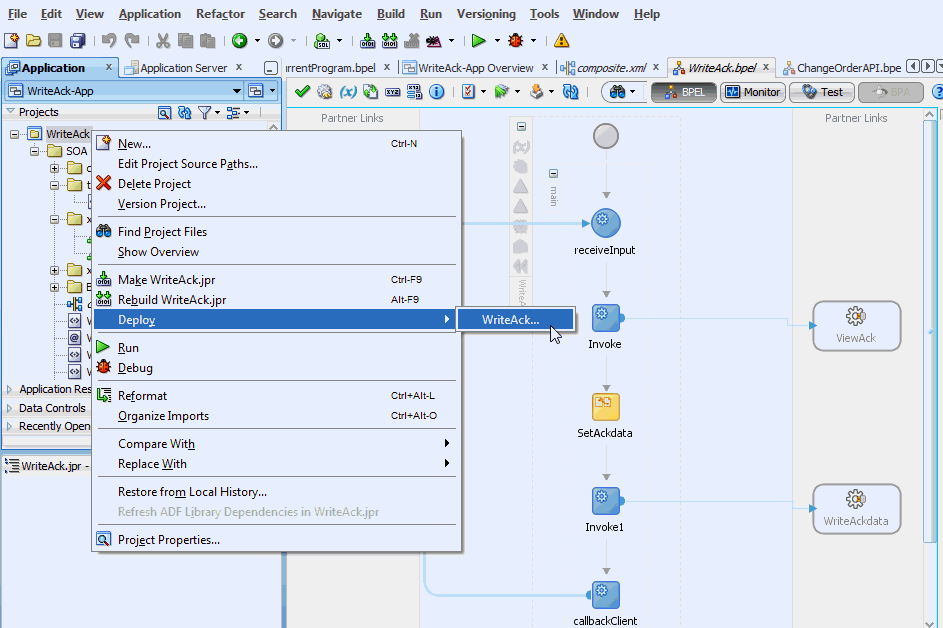Switch to the WriteAck-App Overview tab
943x628 pixels.
475,68
